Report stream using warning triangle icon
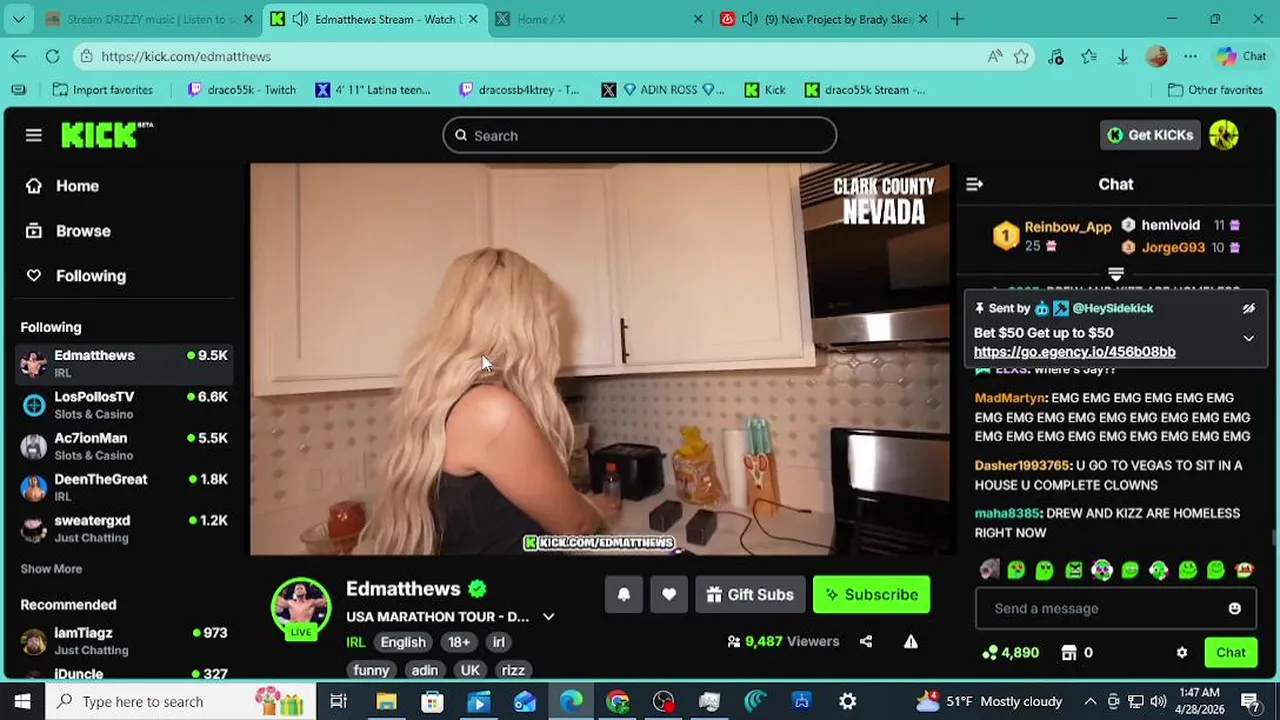Image resolution: width=1280 pixels, height=720 pixels. [911, 642]
